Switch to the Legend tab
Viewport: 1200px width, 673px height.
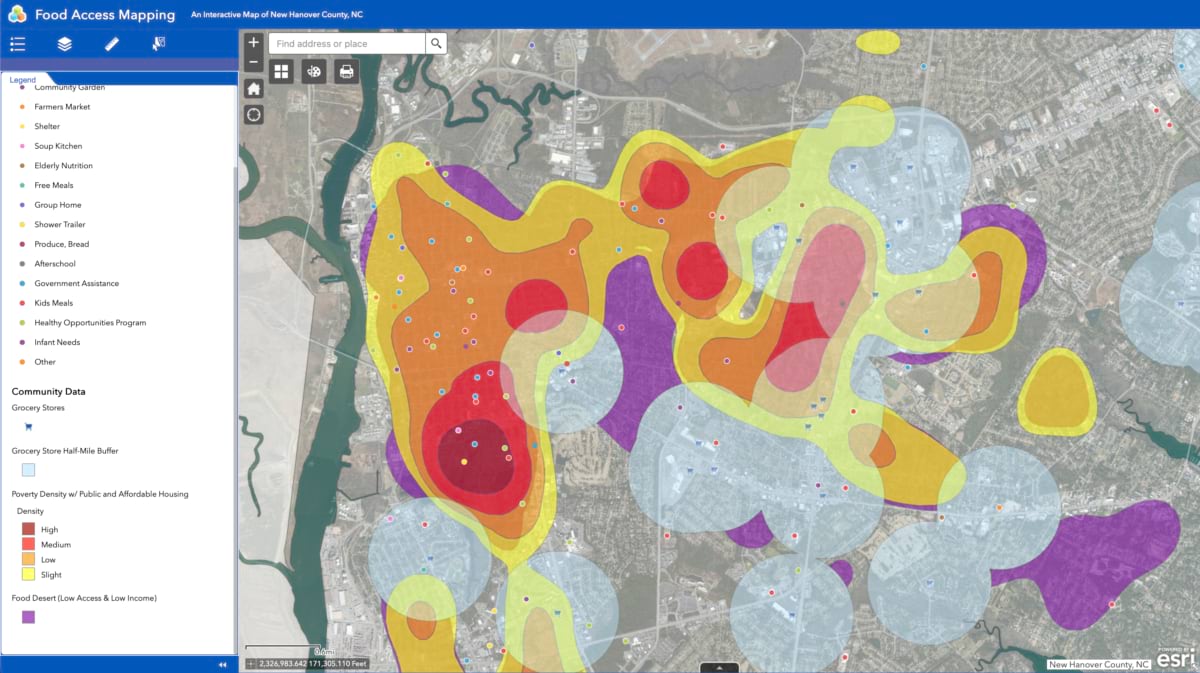click(23, 80)
